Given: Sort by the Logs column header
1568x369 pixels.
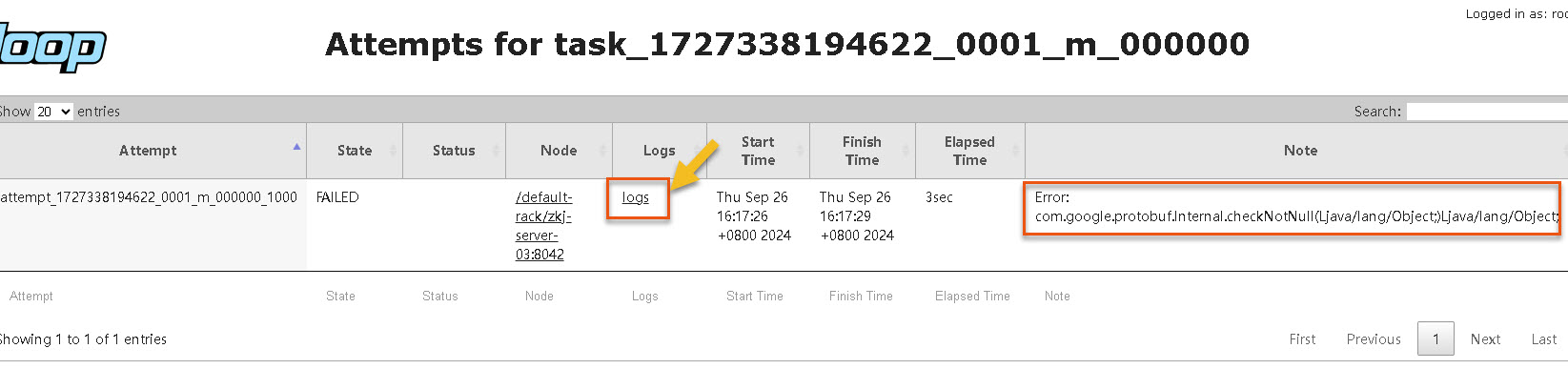Looking at the screenshot, I should [x=659, y=151].
